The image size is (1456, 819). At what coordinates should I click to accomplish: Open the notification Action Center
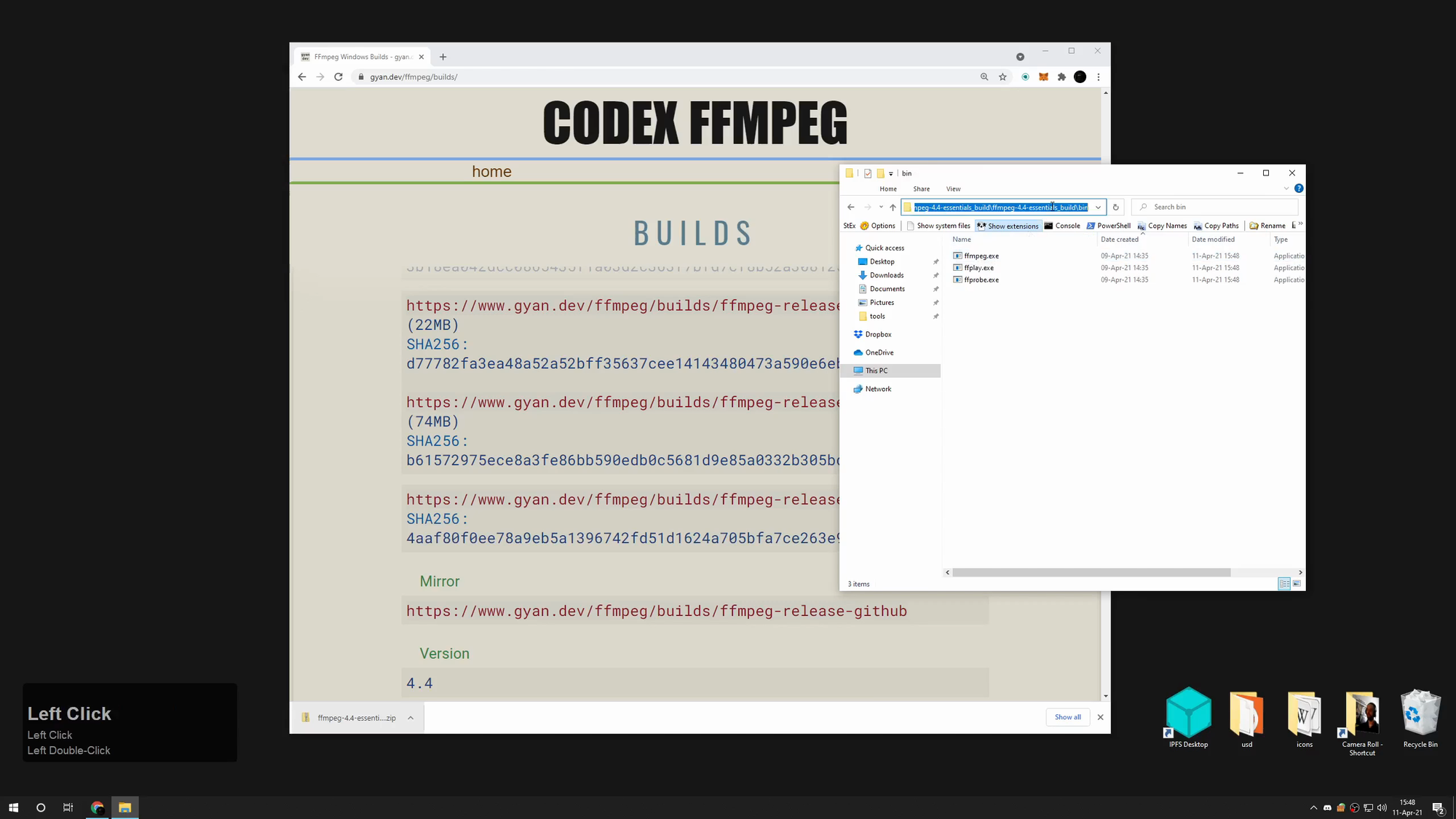click(1438, 808)
